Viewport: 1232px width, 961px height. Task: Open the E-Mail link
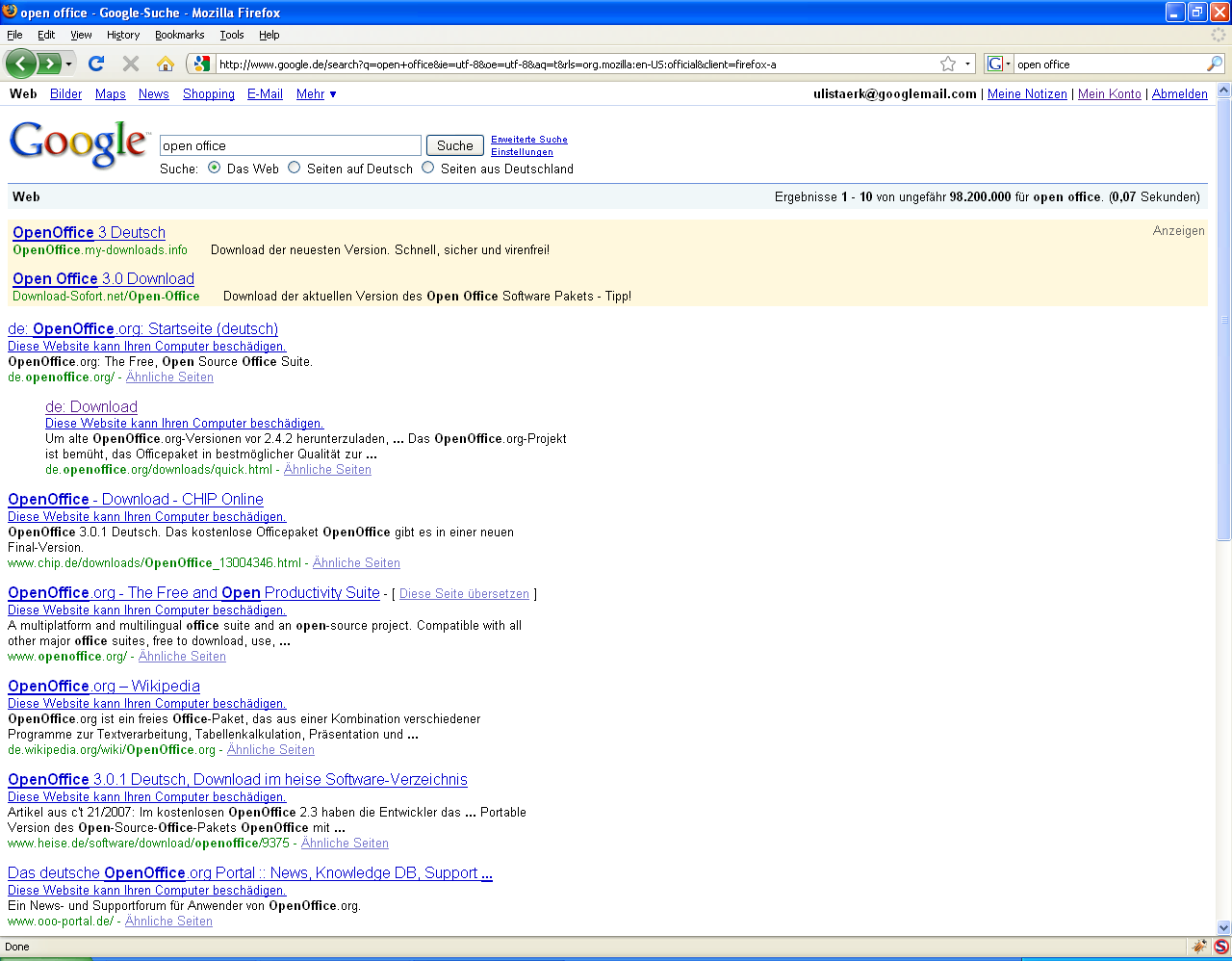(x=265, y=93)
